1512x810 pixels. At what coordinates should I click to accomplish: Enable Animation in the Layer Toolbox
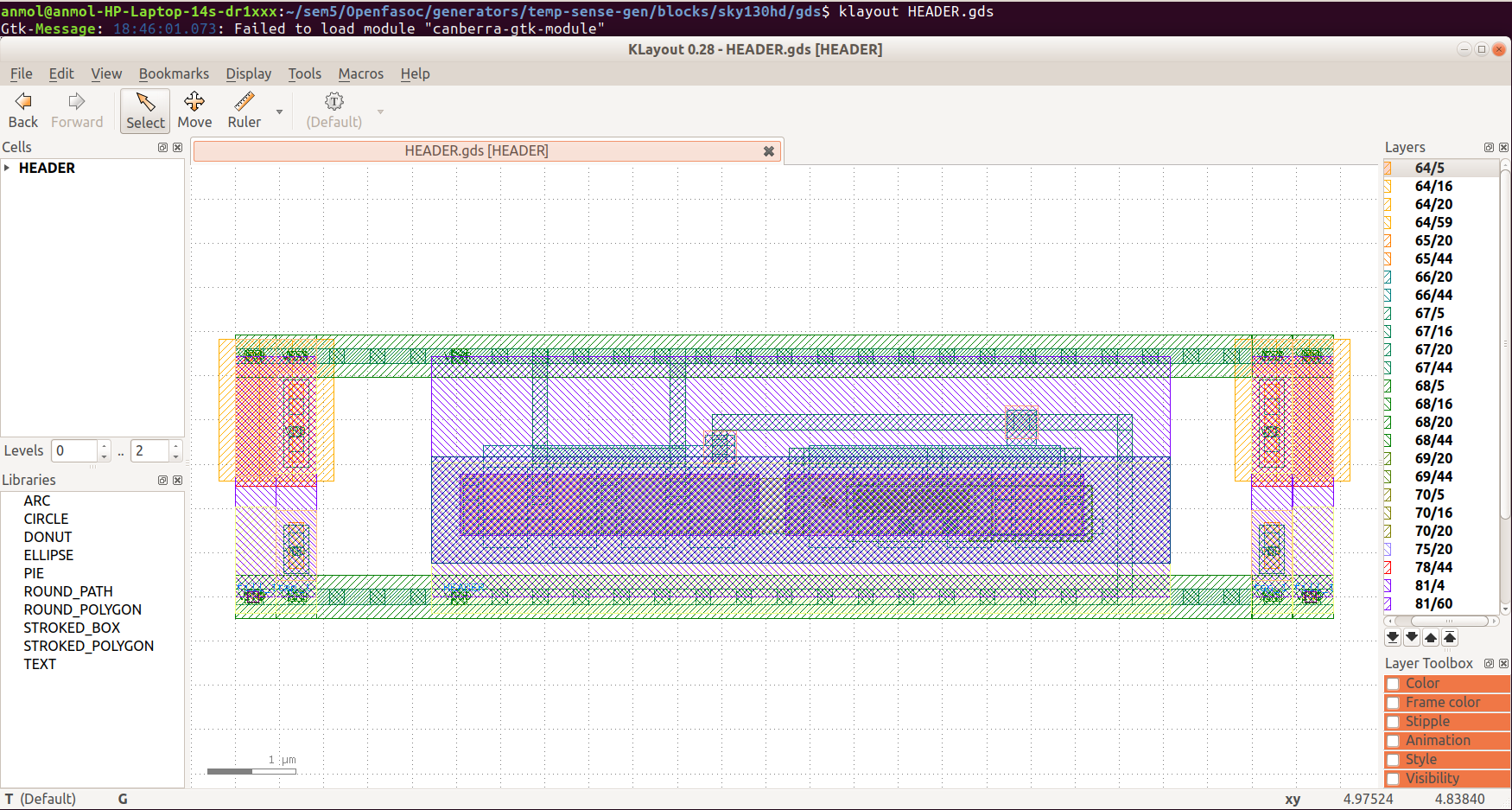(x=1394, y=740)
